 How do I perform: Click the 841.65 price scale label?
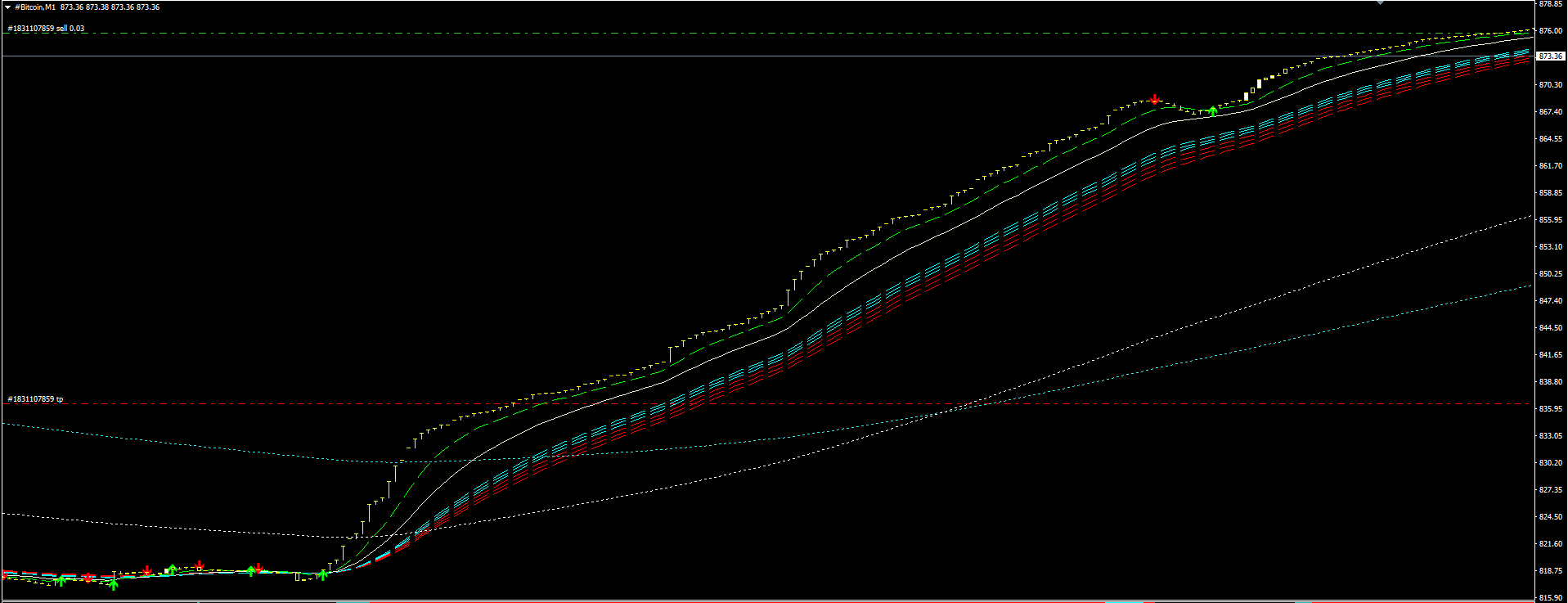point(1551,355)
